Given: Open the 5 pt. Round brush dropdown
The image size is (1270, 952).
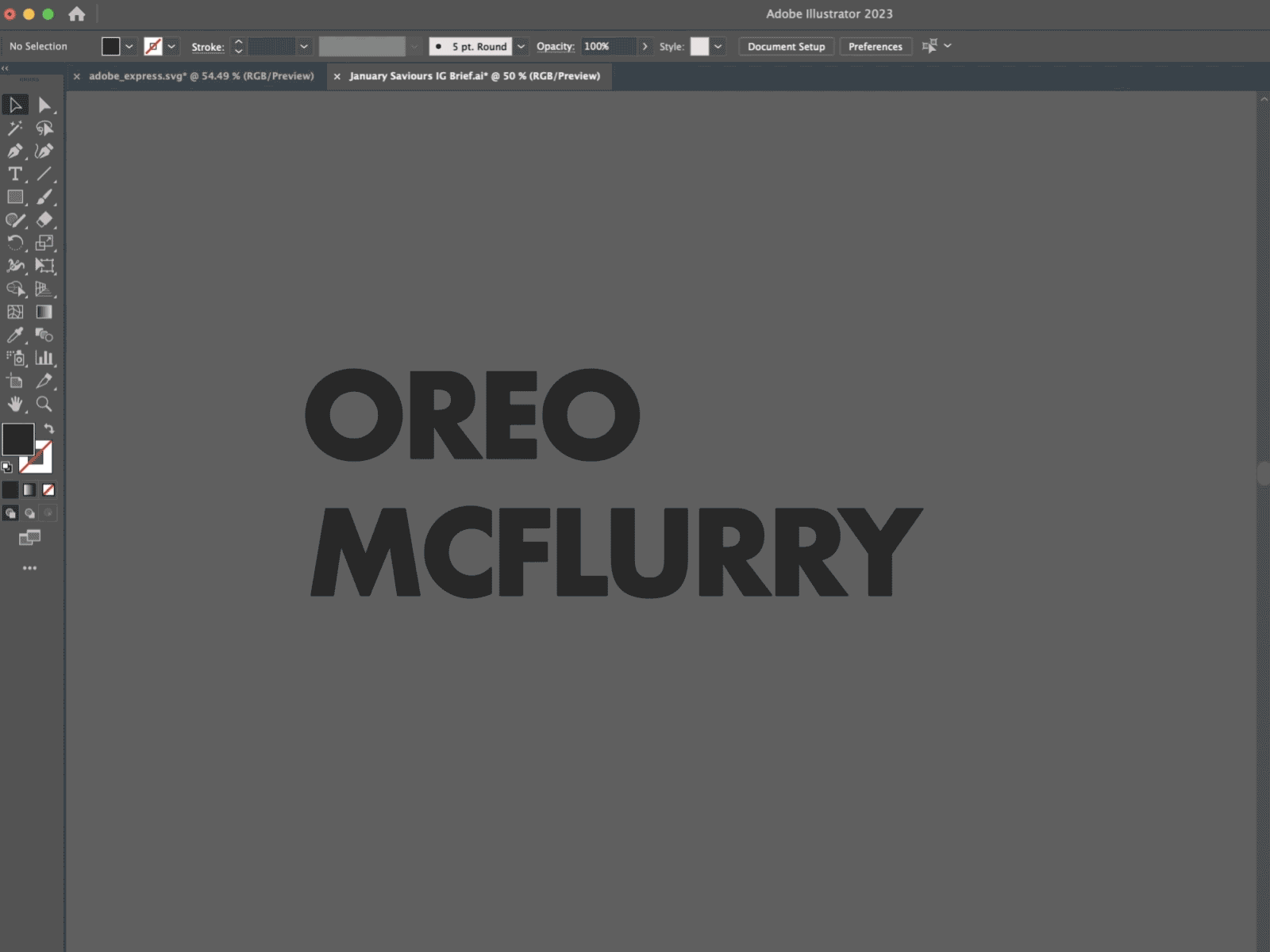Looking at the screenshot, I should tap(521, 46).
